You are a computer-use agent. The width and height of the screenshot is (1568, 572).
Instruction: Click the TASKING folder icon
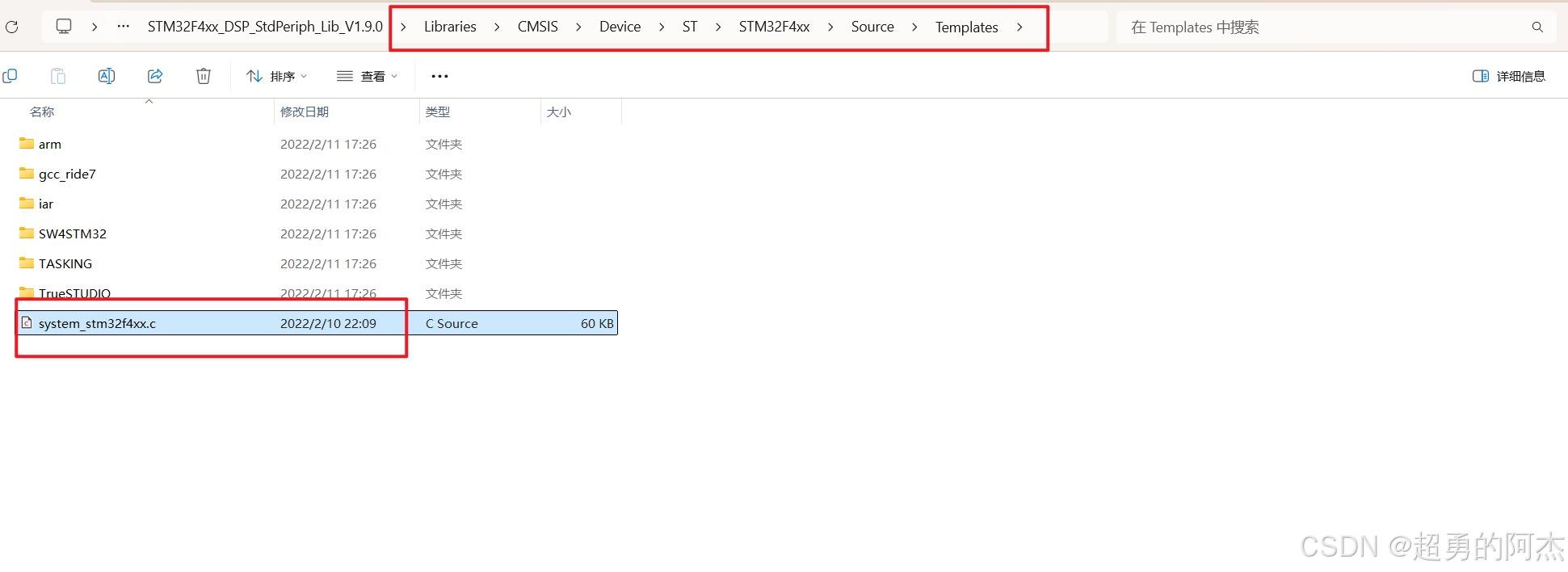coord(27,263)
